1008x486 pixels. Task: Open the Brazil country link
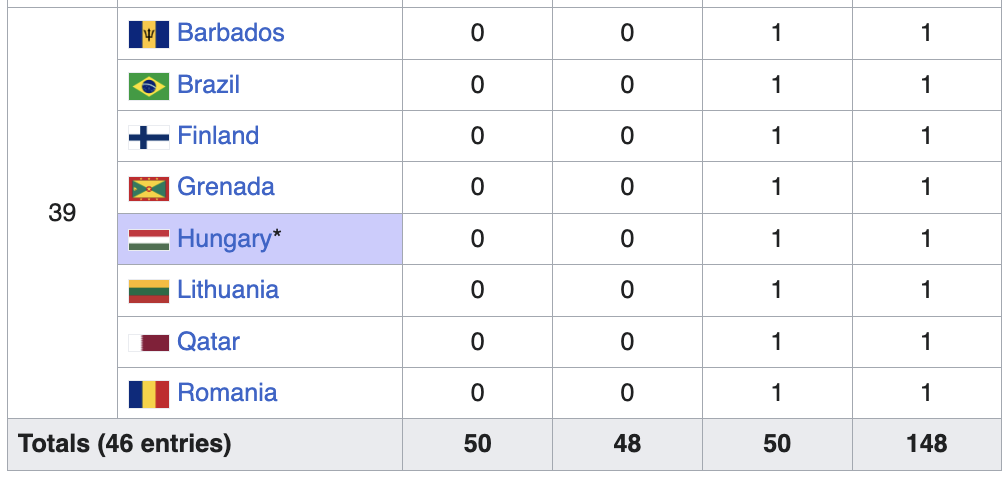point(208,84)
